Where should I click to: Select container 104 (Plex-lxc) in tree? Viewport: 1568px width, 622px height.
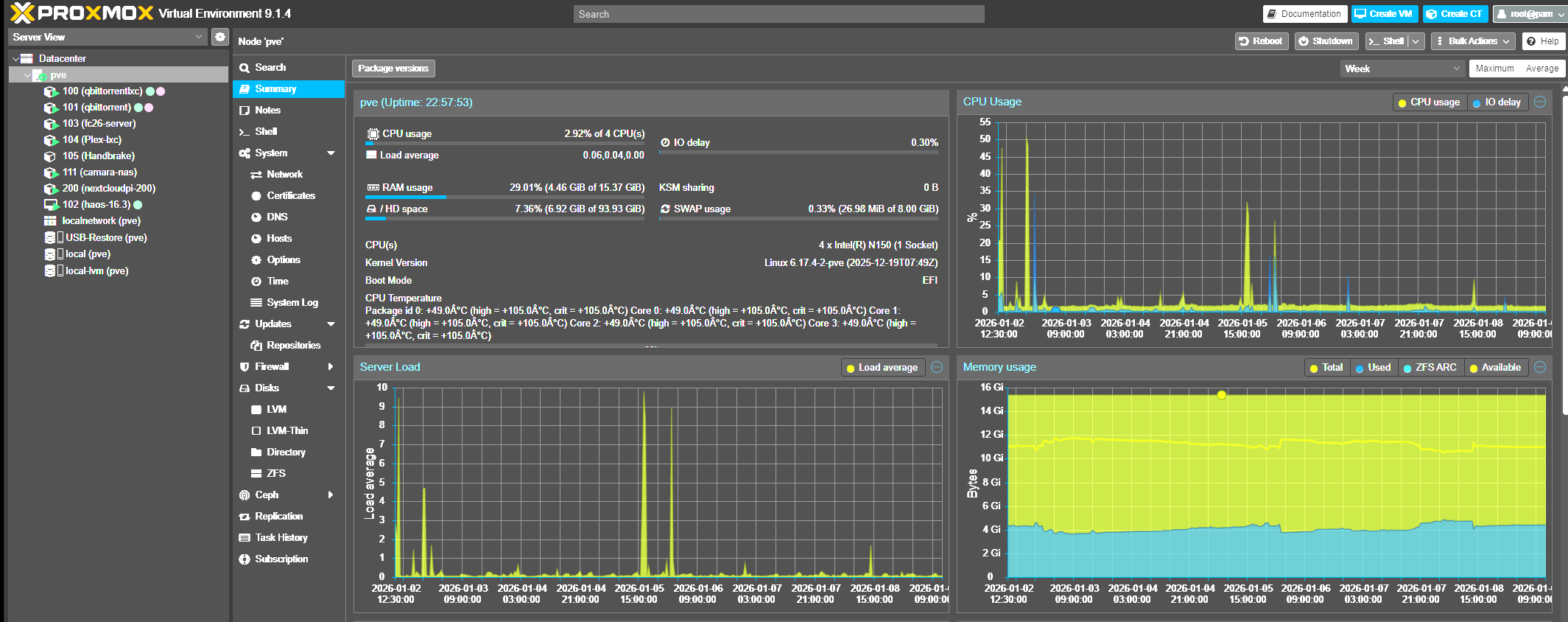[91, 140]
